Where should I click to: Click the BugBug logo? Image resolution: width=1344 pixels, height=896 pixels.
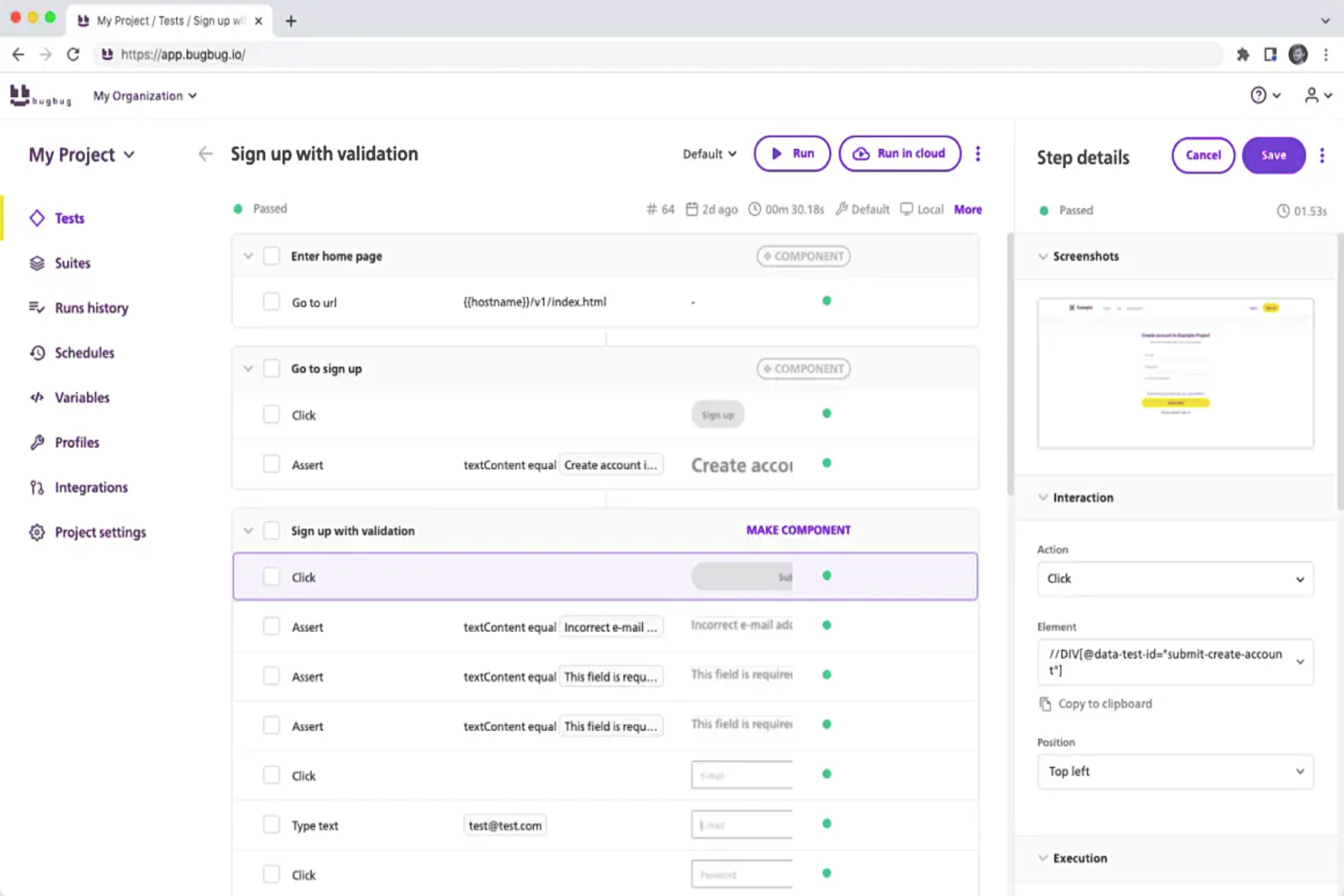[40, 95]
